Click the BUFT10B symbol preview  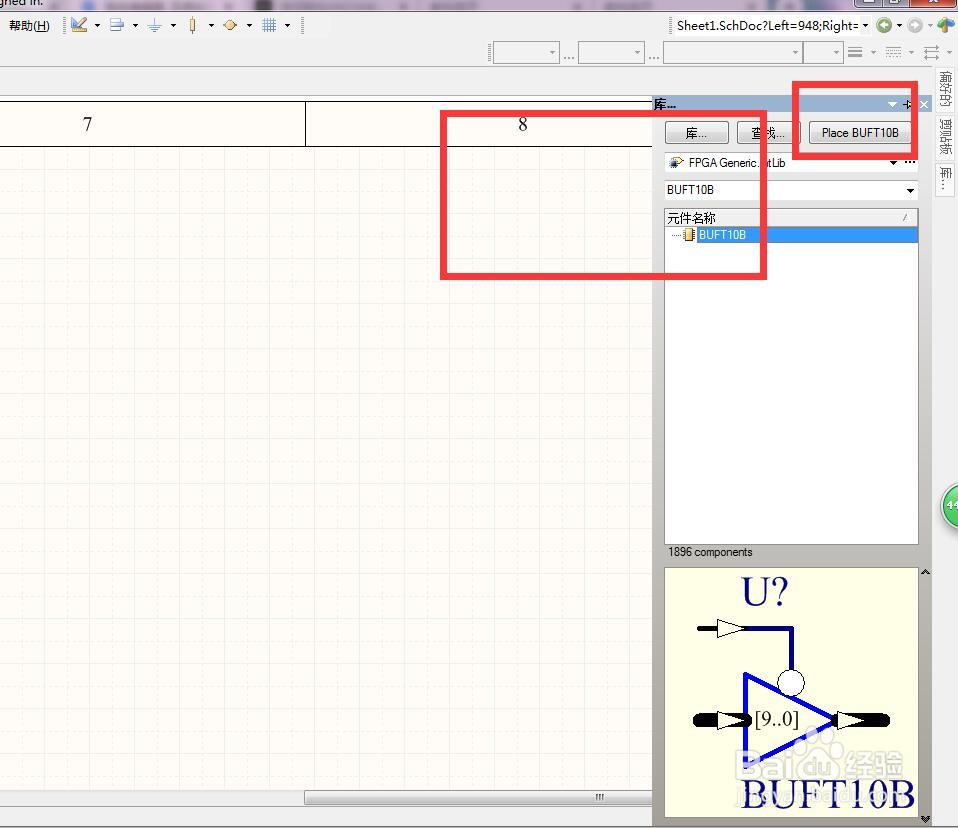pos(791,692)
